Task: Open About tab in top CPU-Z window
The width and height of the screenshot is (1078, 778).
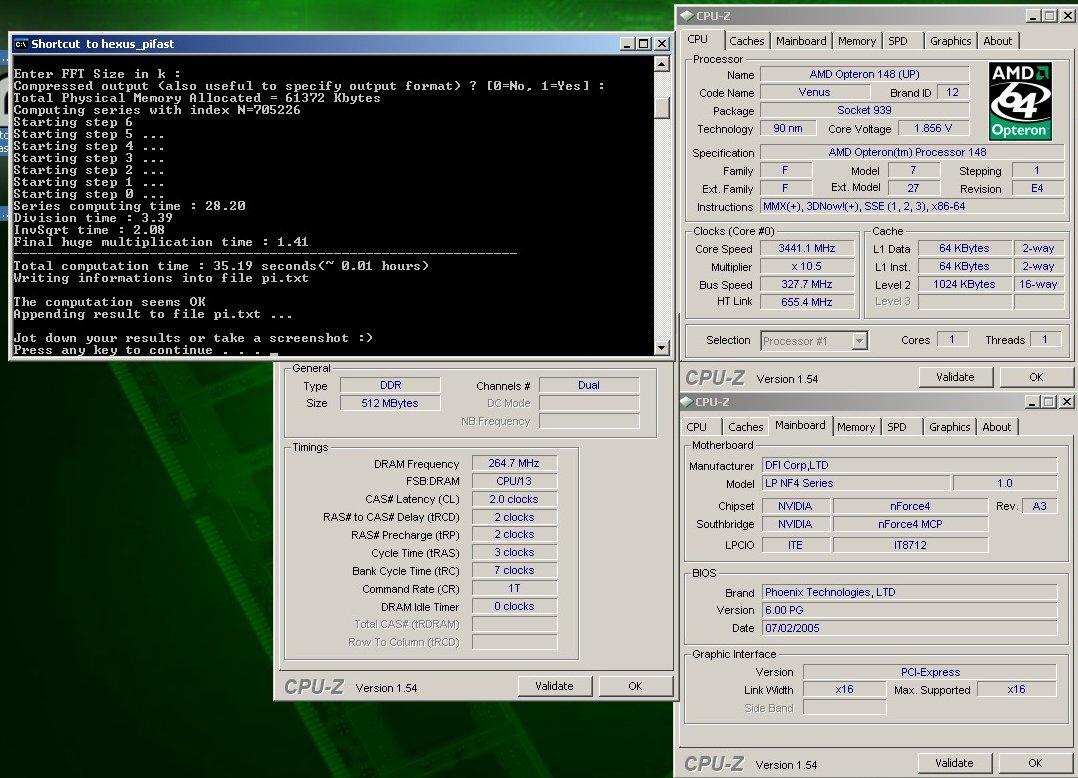Action: click(998, 41)
